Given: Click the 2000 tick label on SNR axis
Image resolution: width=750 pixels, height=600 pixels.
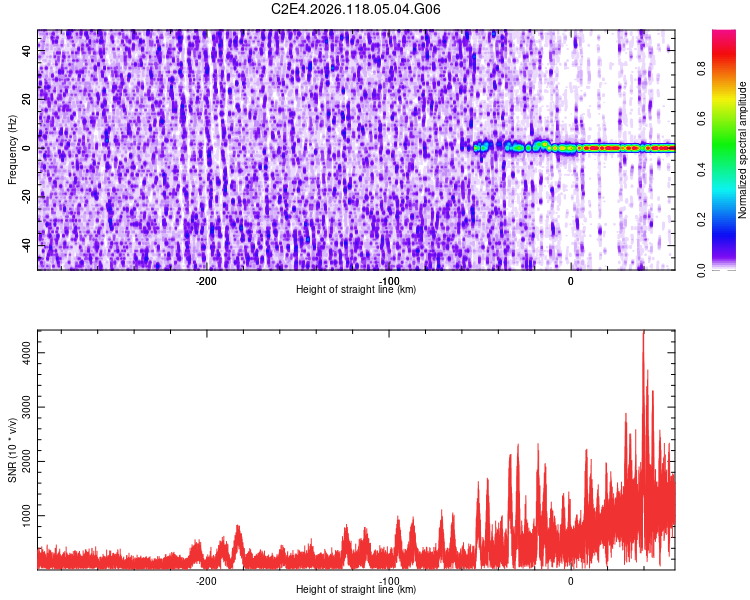Looking at the screenshot, I should pos(27,461).
